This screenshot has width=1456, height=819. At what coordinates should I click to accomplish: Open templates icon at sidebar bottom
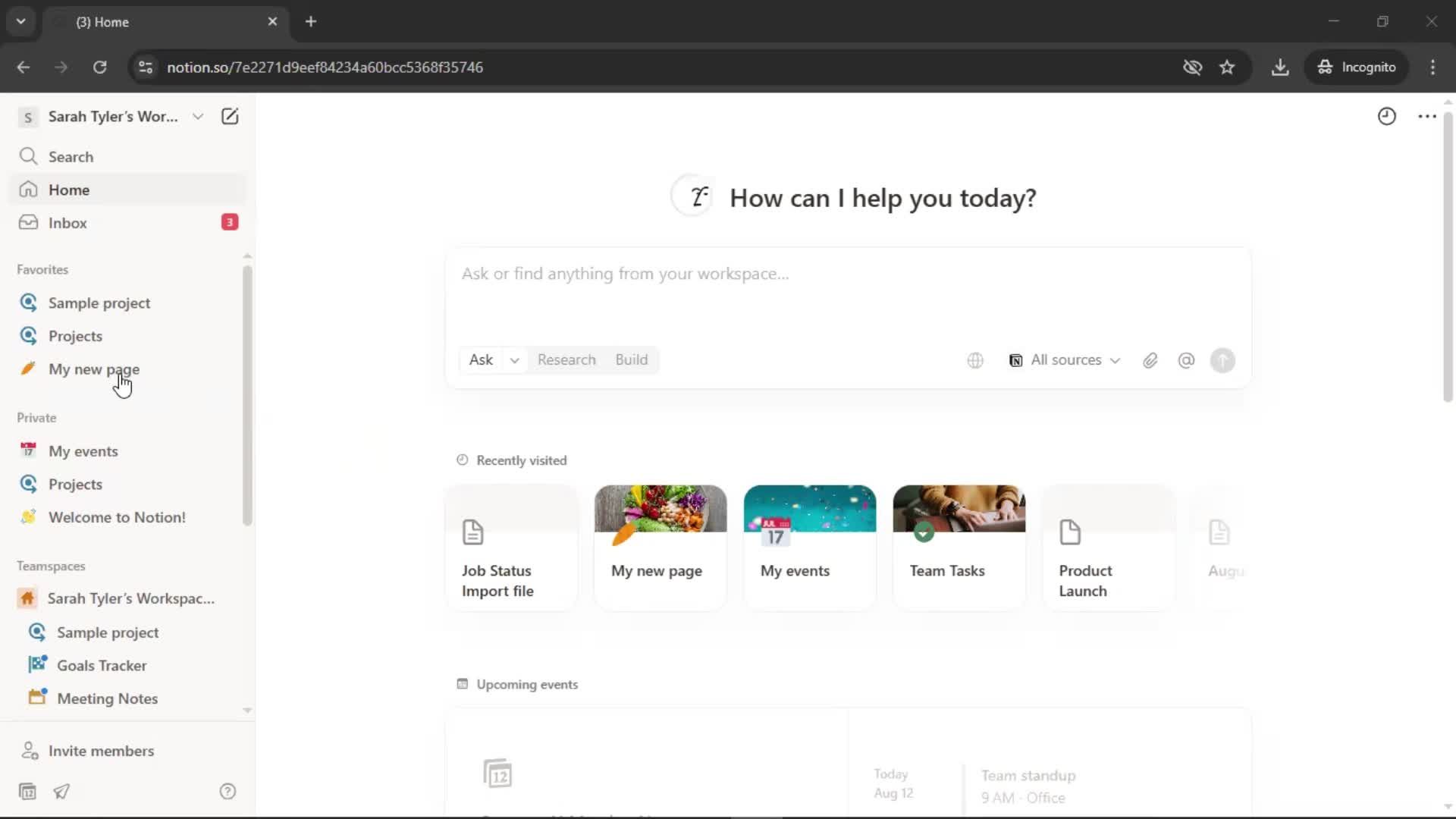tap(27, 792)
